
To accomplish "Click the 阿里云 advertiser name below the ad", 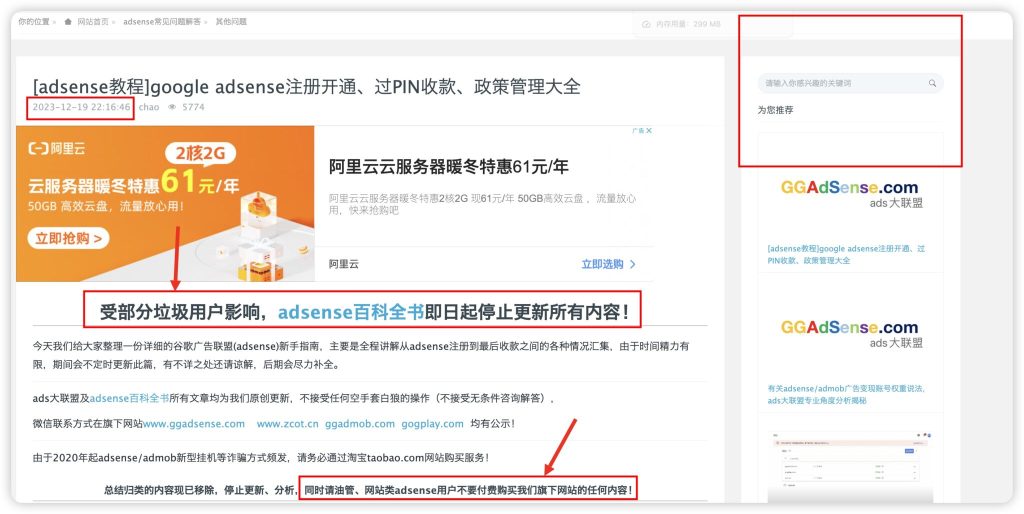I will tap(344, 265).
